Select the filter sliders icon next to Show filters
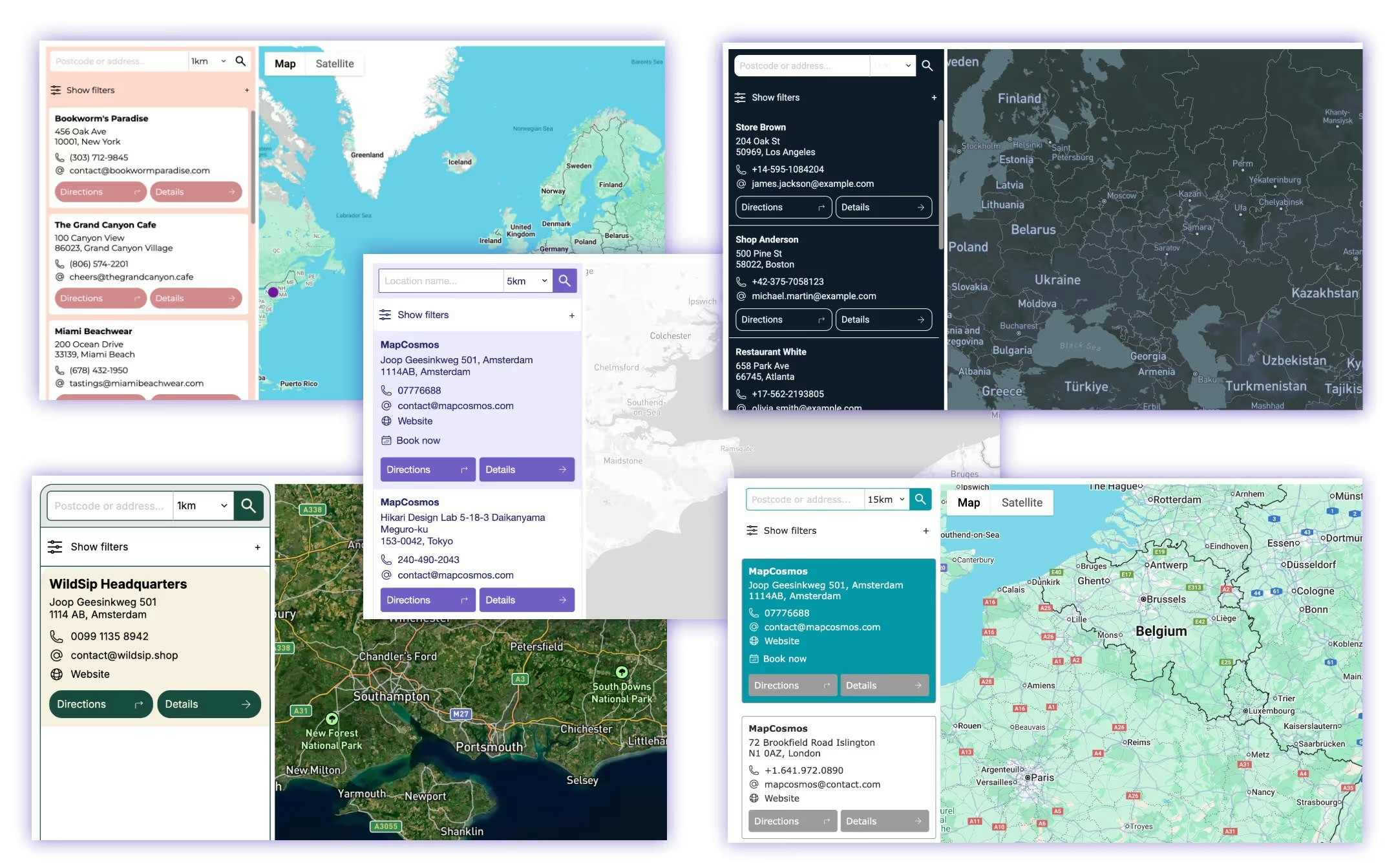This screenshot has width=1385, height=868. click(56, 90)
